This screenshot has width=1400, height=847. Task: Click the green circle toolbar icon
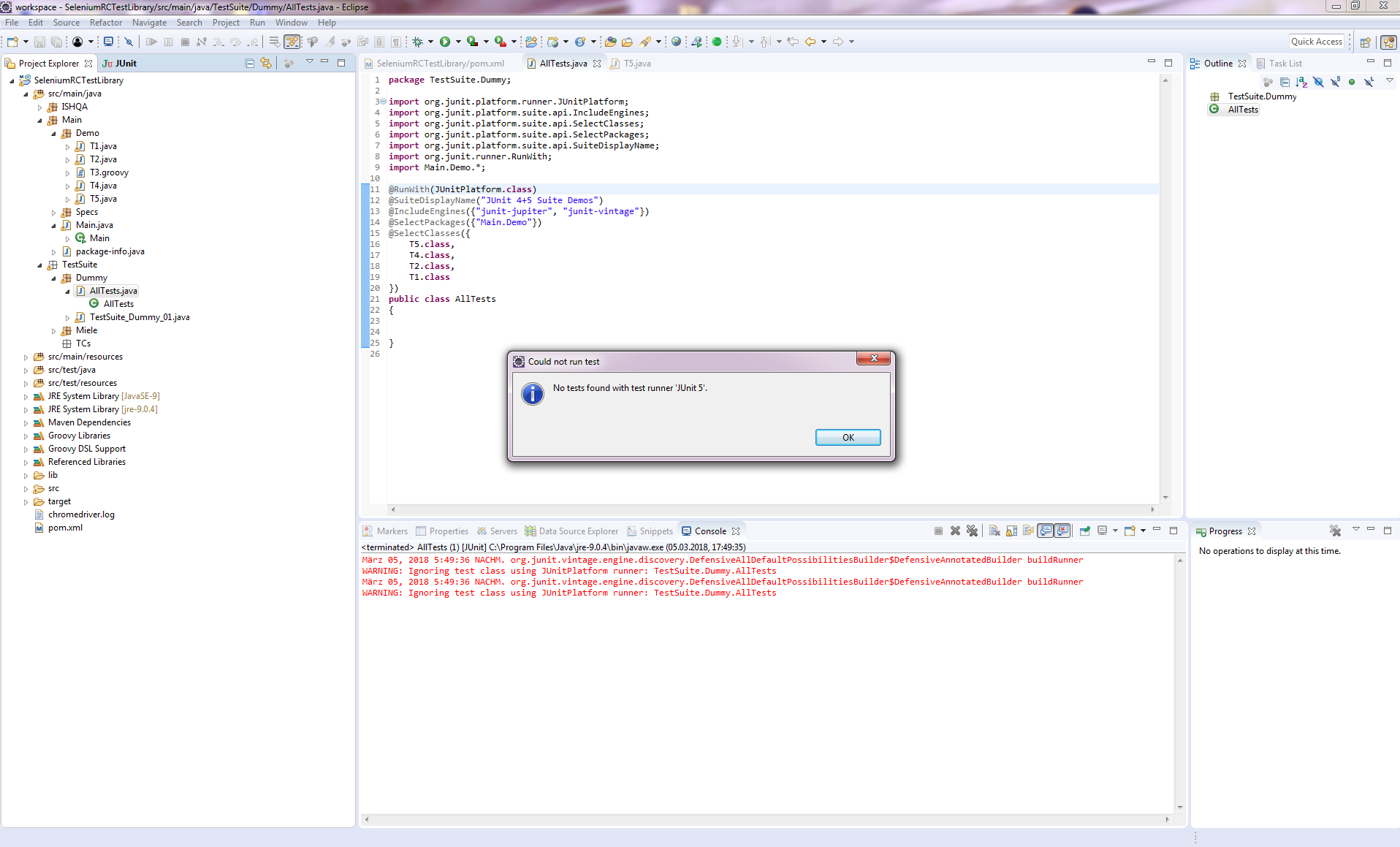pyautogui.click(x=717, y=42)
